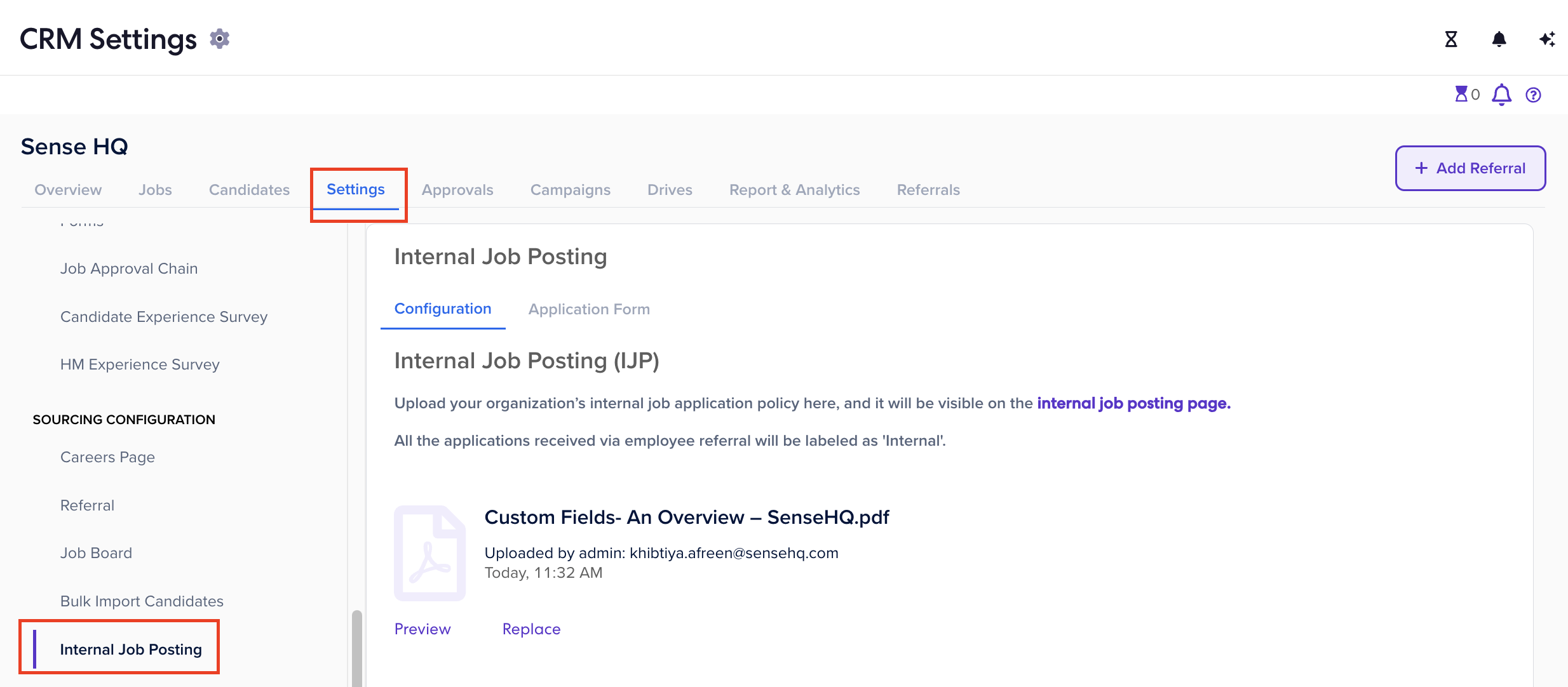
Task: Click the sparkle AI assistant icon
Action: pos(1547,39)
